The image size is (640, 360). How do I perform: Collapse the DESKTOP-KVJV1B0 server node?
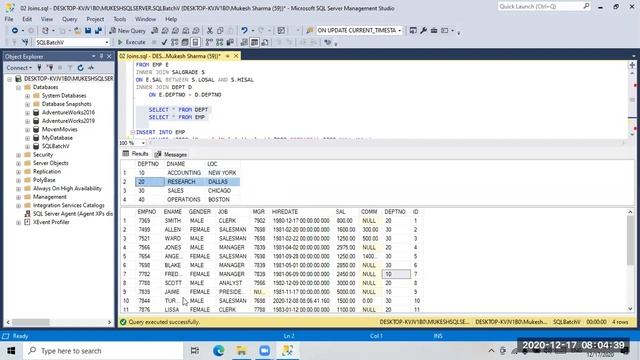(x=9, y=79)
